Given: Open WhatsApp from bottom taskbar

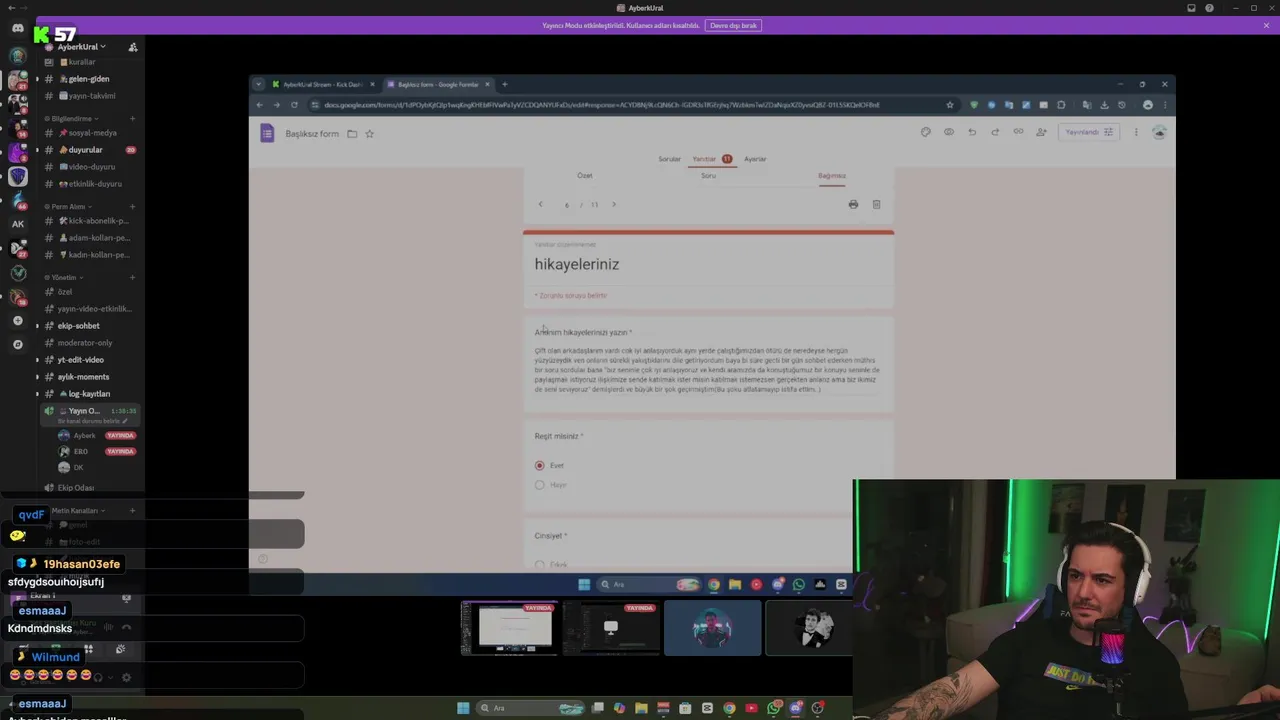Looking at the screenshot, I should 774,708.
